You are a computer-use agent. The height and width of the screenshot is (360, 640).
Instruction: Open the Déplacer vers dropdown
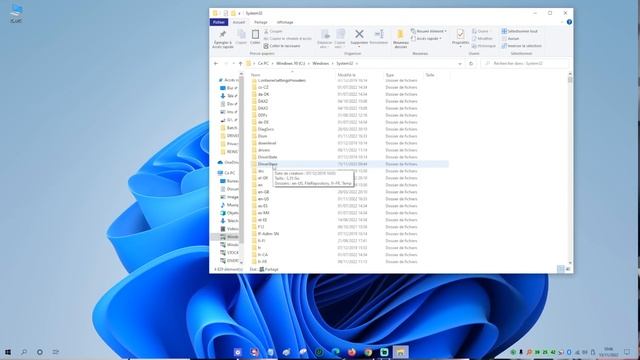pos(325,39)
